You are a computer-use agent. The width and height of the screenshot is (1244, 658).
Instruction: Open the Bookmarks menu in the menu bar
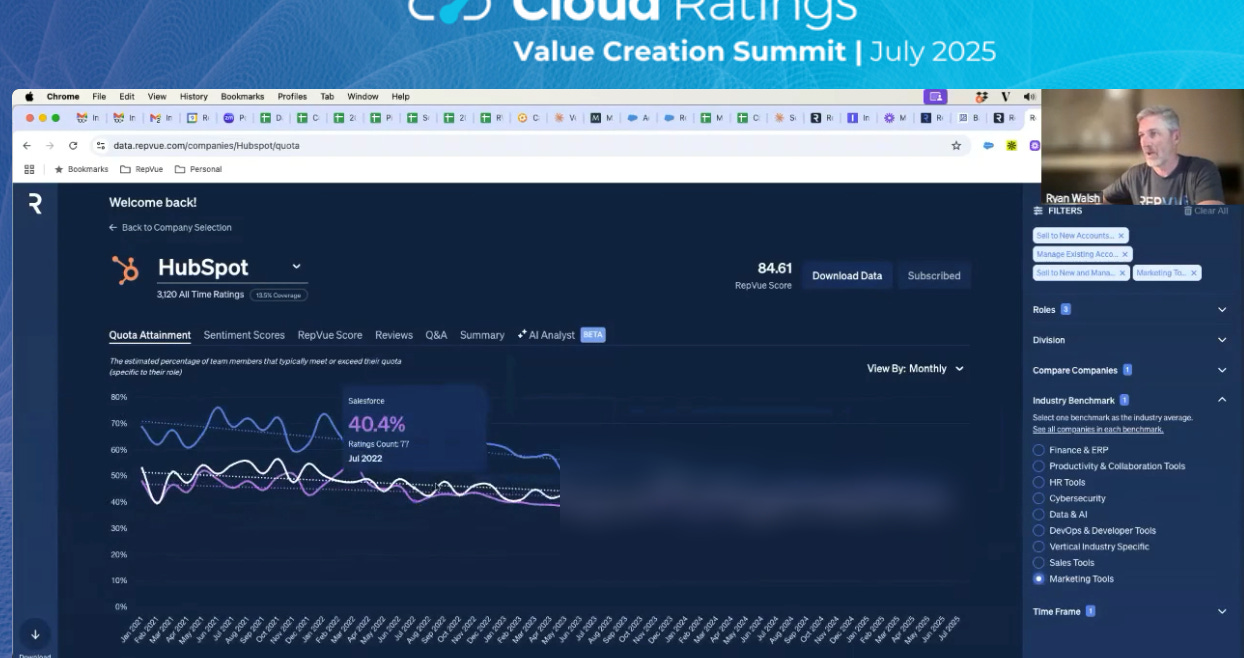242,97
